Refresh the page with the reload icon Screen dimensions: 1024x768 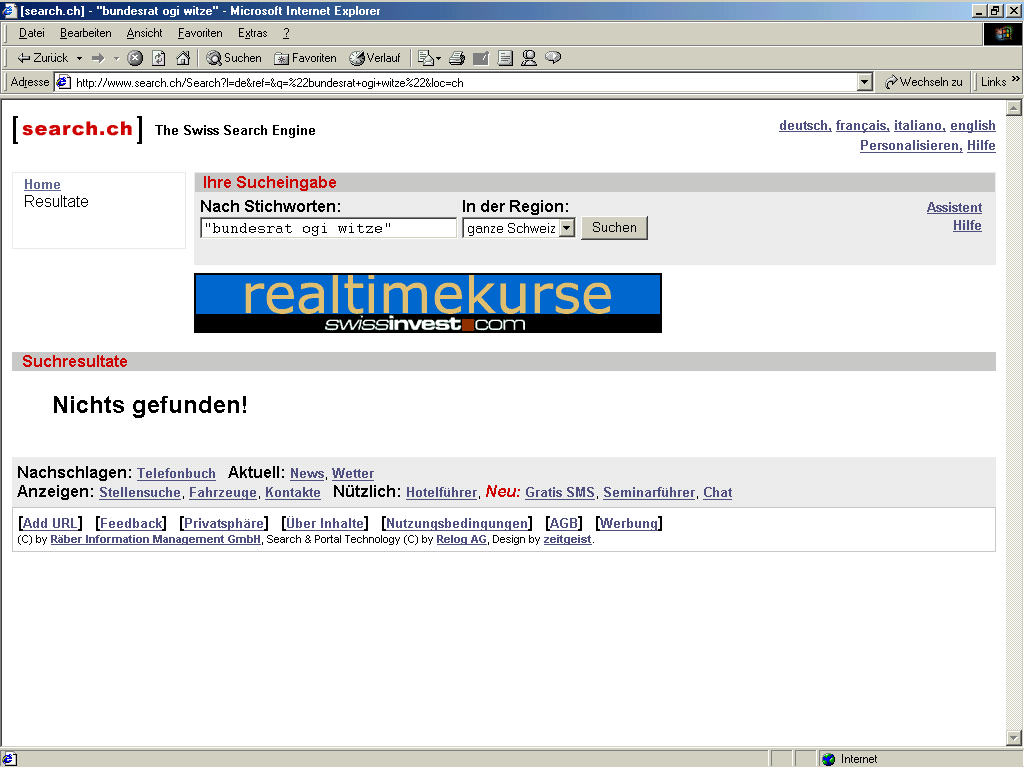(x=159, y=58)
